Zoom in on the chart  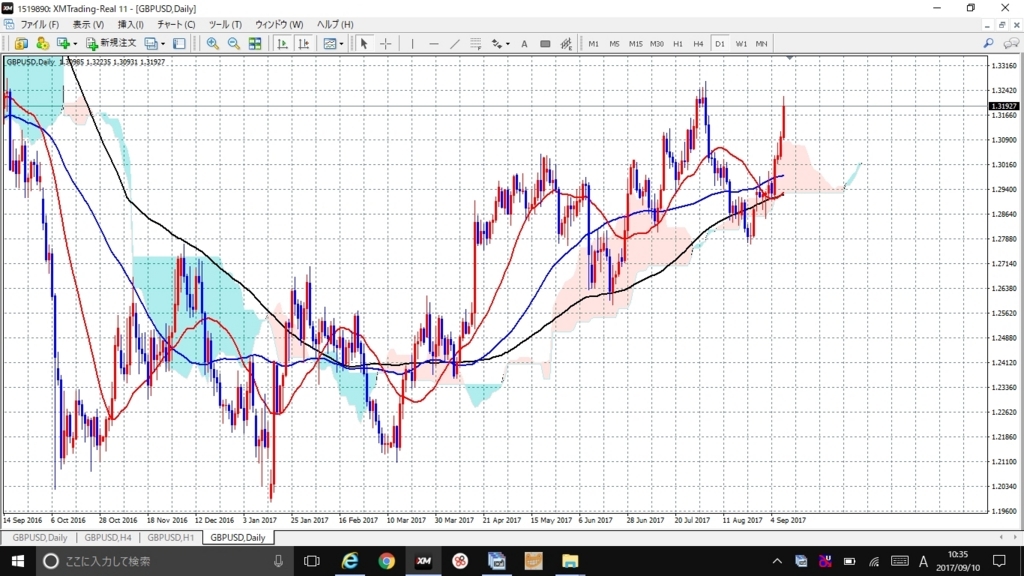[x=212, y=44]
